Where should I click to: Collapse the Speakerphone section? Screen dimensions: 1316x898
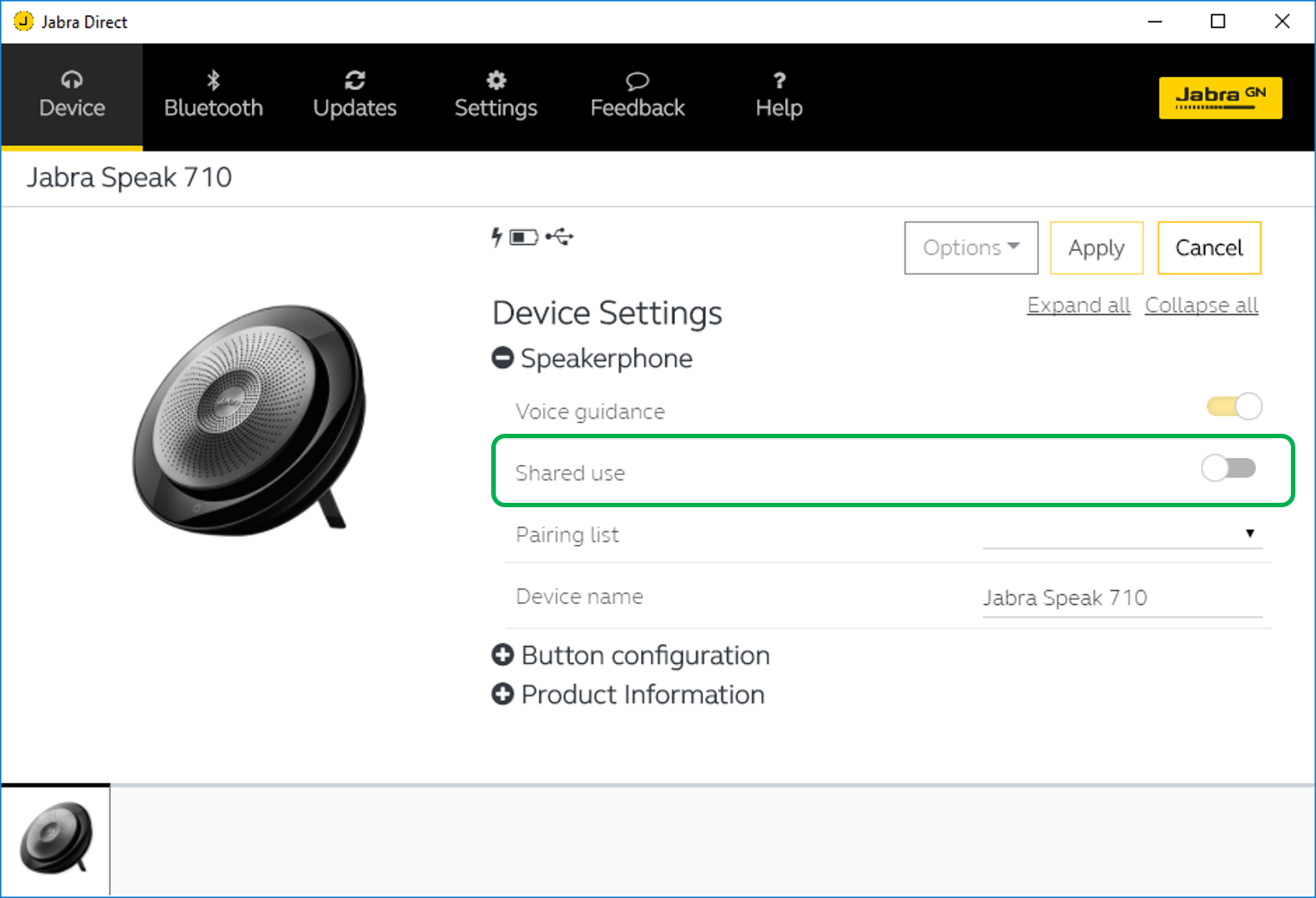503,358
